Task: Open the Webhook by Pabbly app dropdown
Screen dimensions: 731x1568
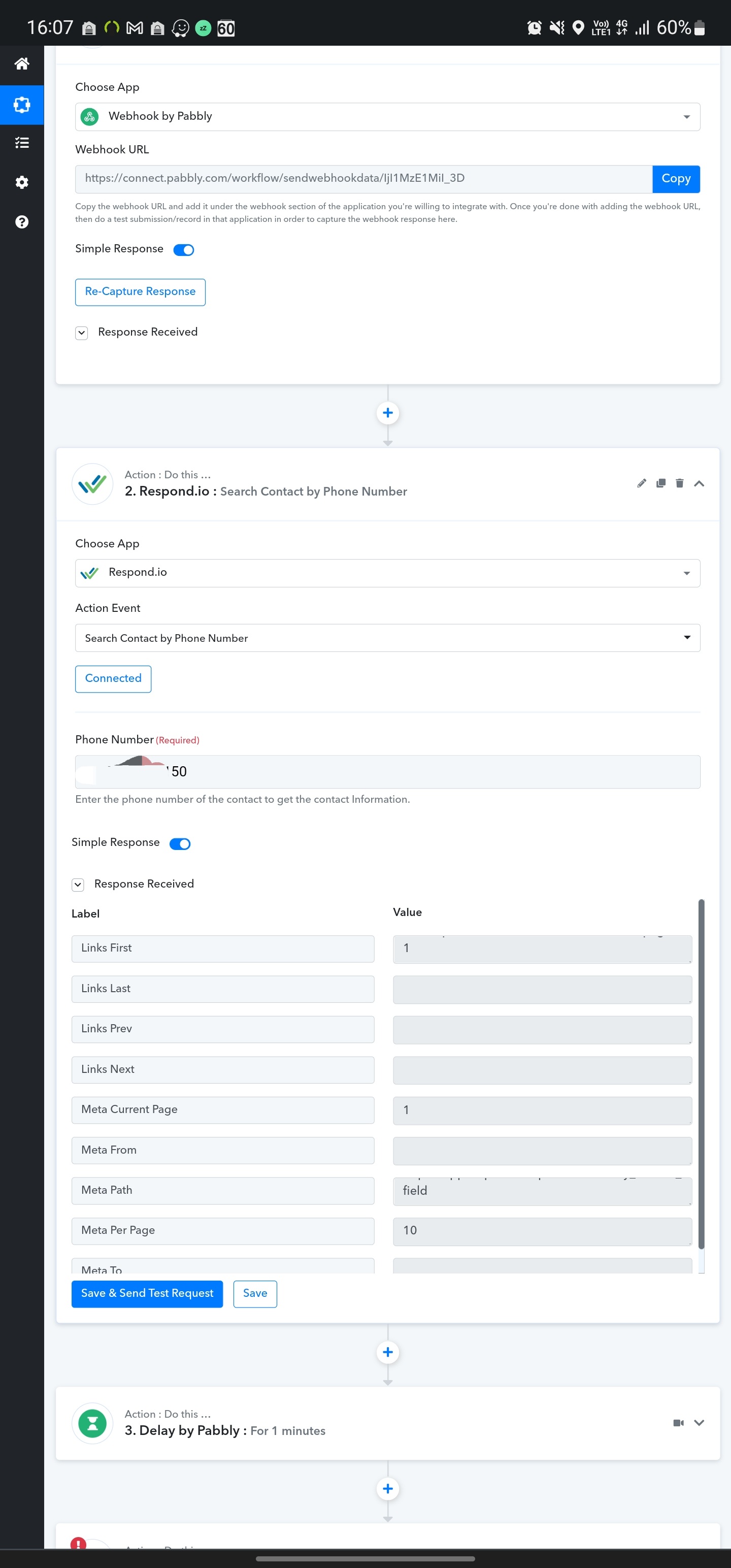Action: pyautogui.click(x=387, y=116)
